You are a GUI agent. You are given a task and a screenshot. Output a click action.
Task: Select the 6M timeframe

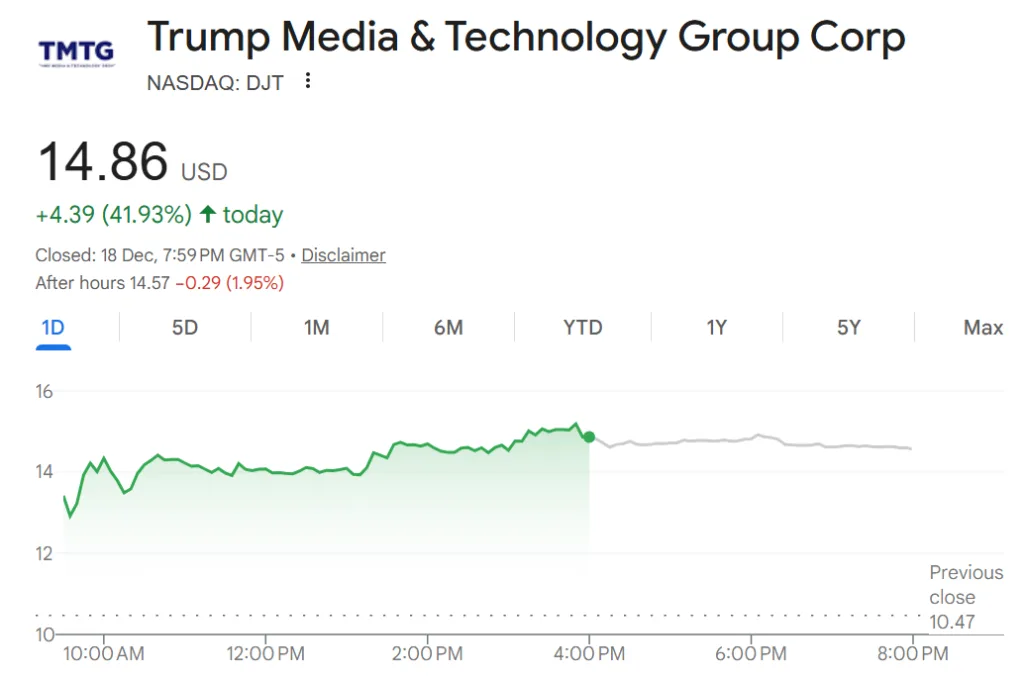(x=449, y=328)
